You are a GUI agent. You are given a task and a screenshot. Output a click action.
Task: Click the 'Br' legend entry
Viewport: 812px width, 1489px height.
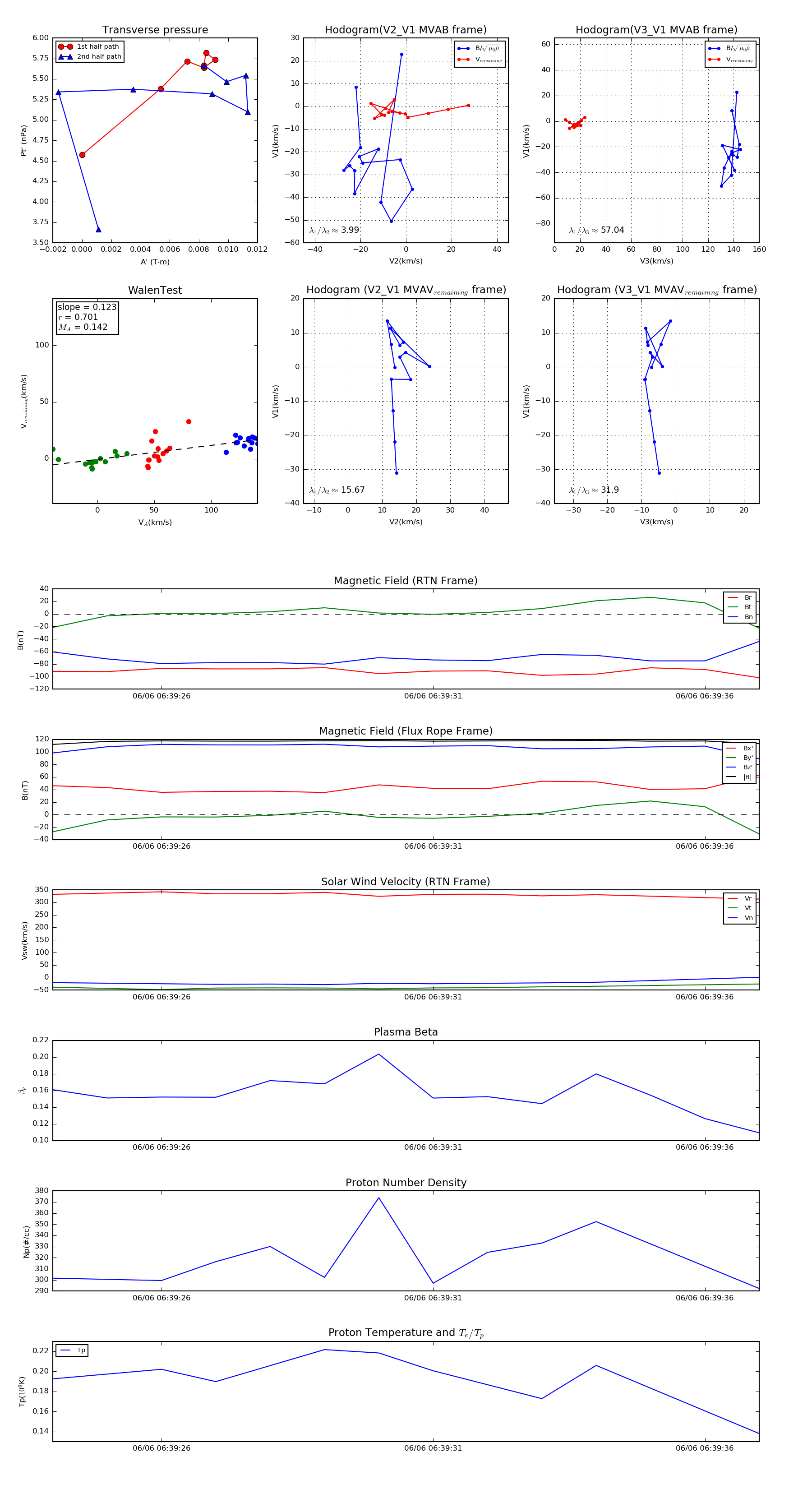(x=740, y=598)
